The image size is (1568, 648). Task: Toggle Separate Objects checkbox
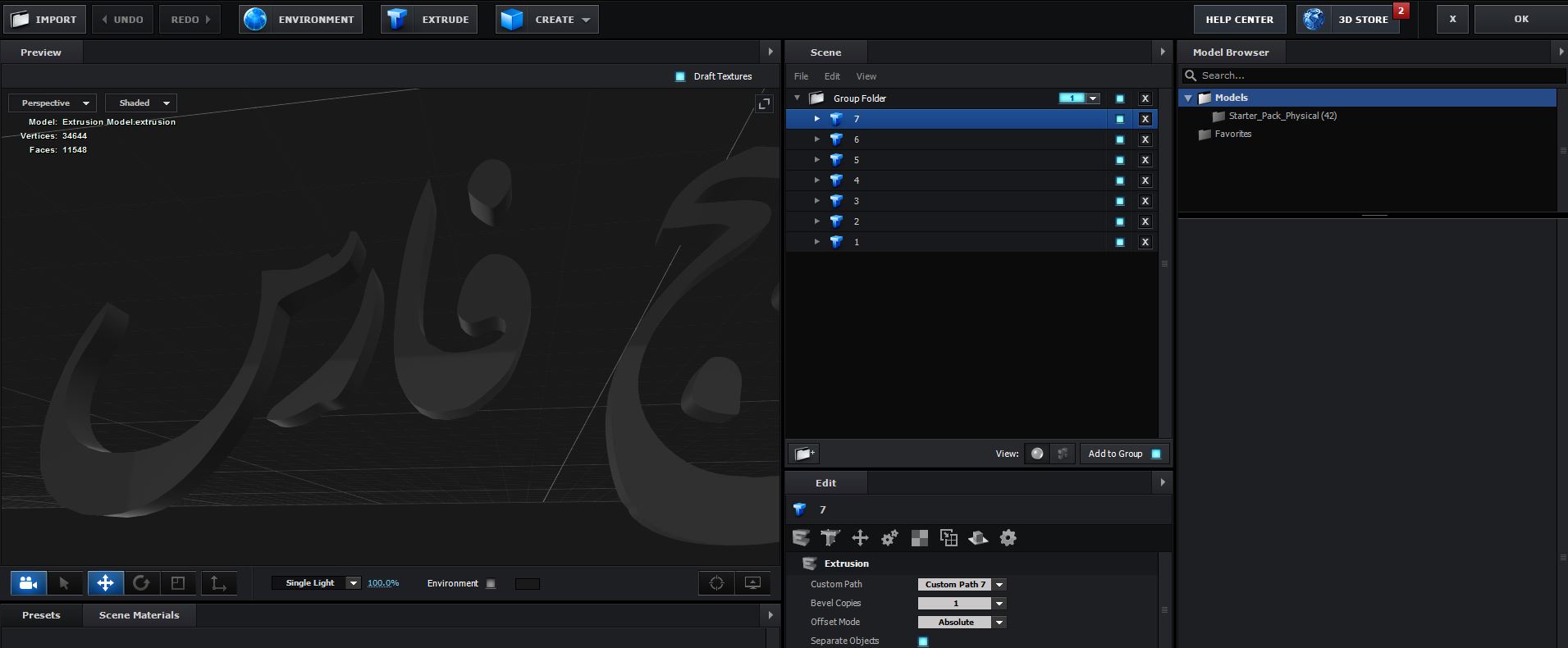point(923,641)
